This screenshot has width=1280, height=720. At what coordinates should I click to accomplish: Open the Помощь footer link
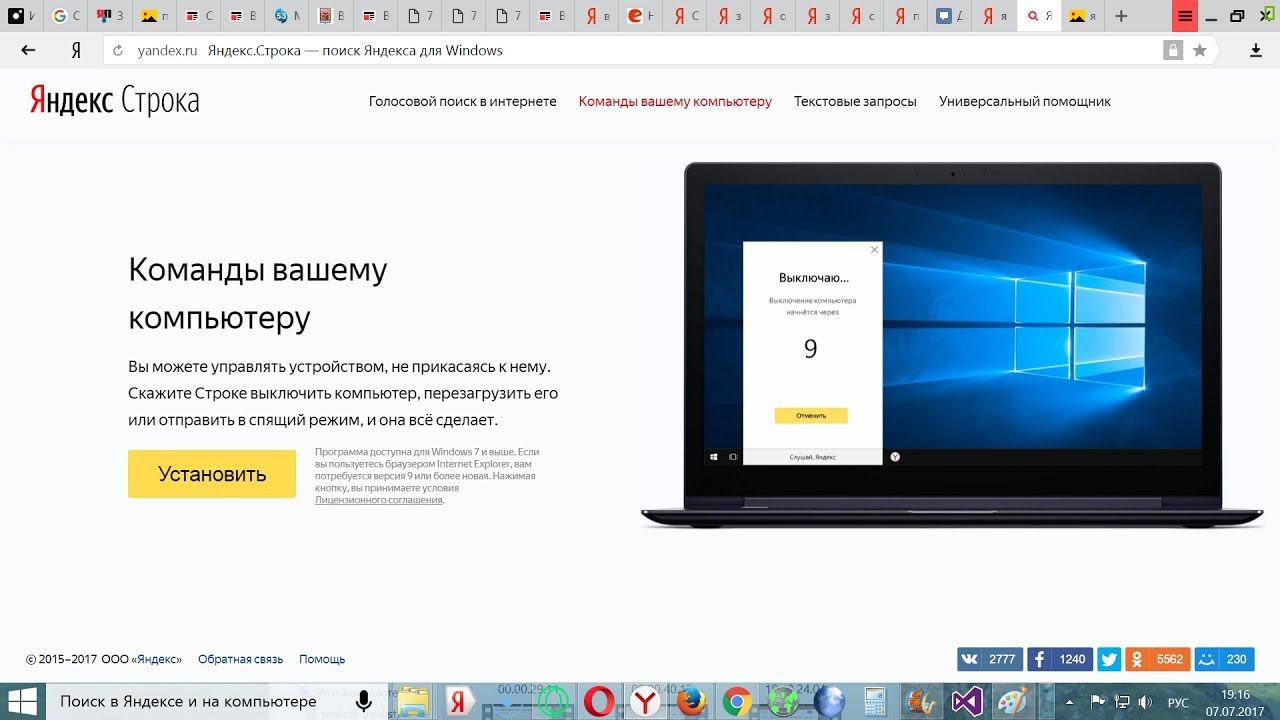[x=322, y=659]
